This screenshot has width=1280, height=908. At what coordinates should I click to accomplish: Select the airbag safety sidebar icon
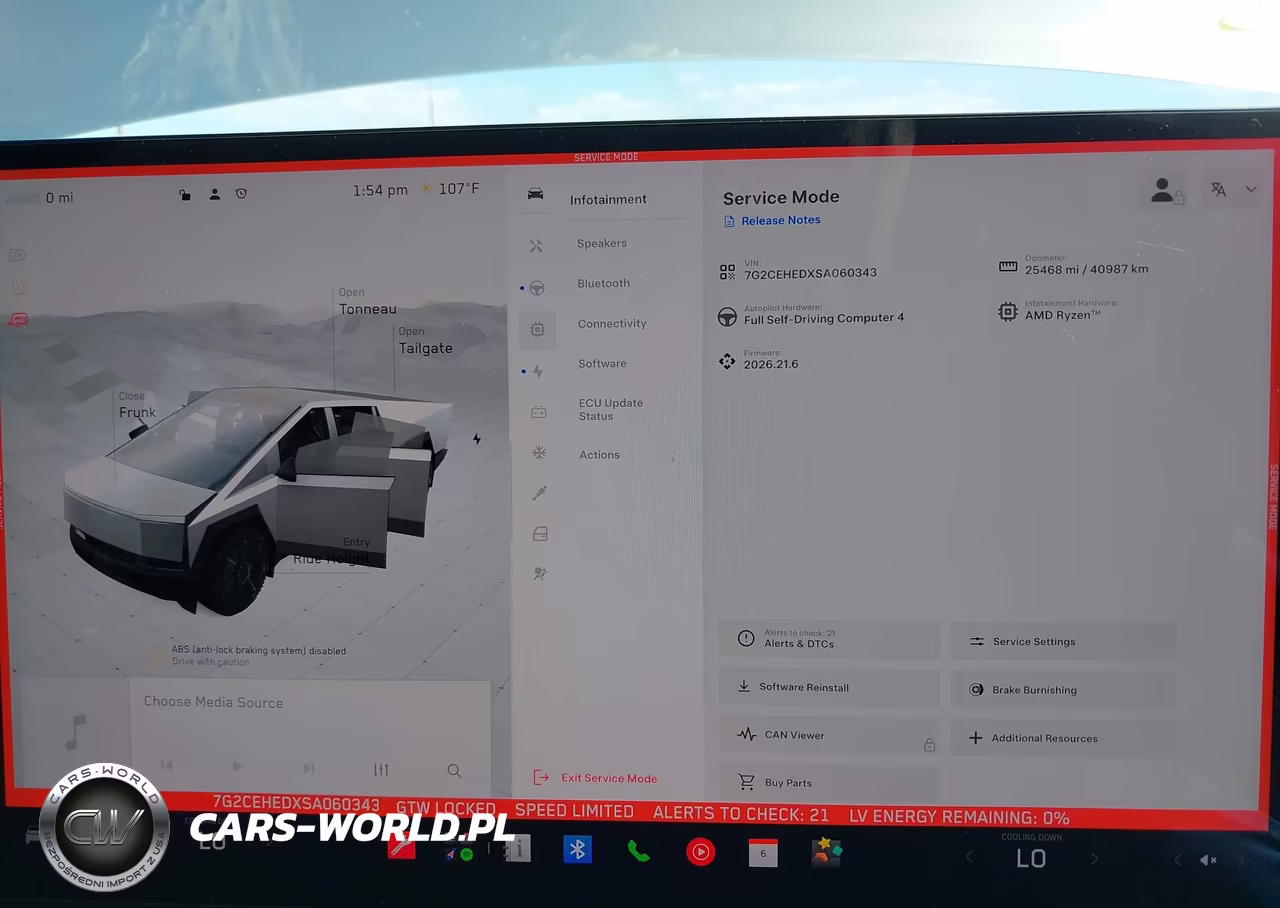pyautogui.click(x=540, y=574)
